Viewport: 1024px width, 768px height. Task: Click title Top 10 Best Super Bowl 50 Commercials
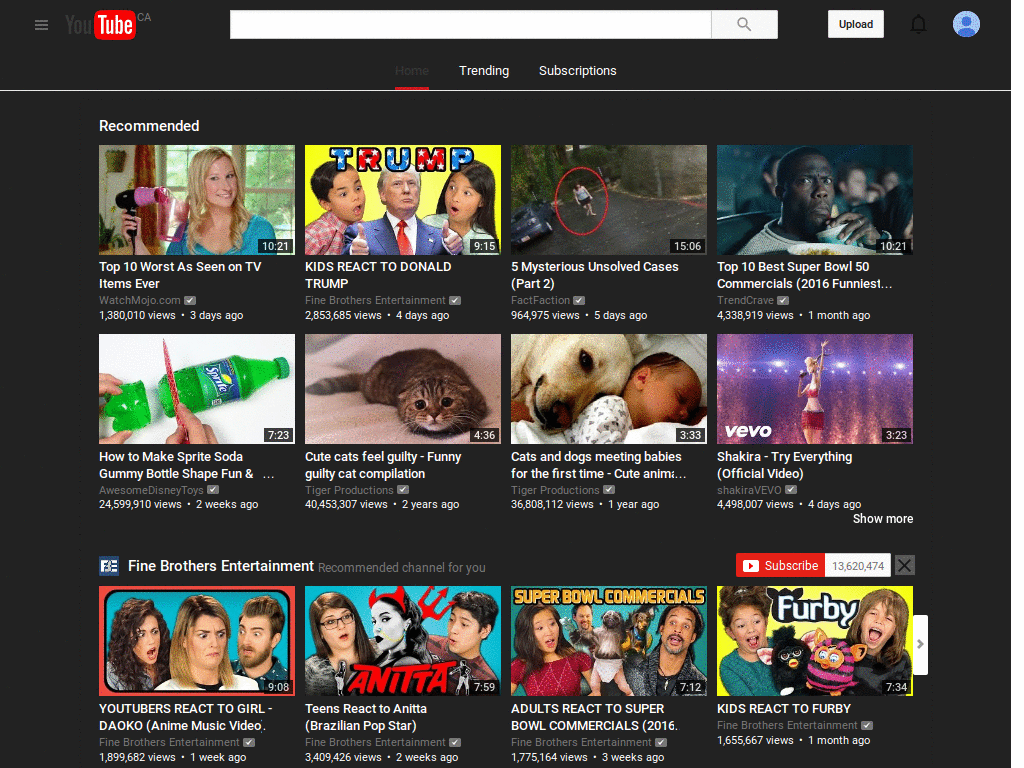pyautogui.click(x=805, y=275)
